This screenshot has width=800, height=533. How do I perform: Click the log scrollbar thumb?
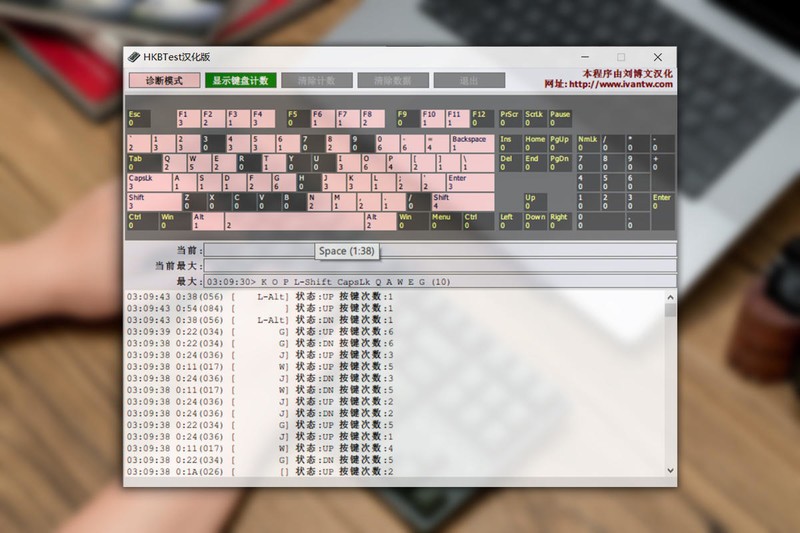pyautogui.click(x=670, y=310)
